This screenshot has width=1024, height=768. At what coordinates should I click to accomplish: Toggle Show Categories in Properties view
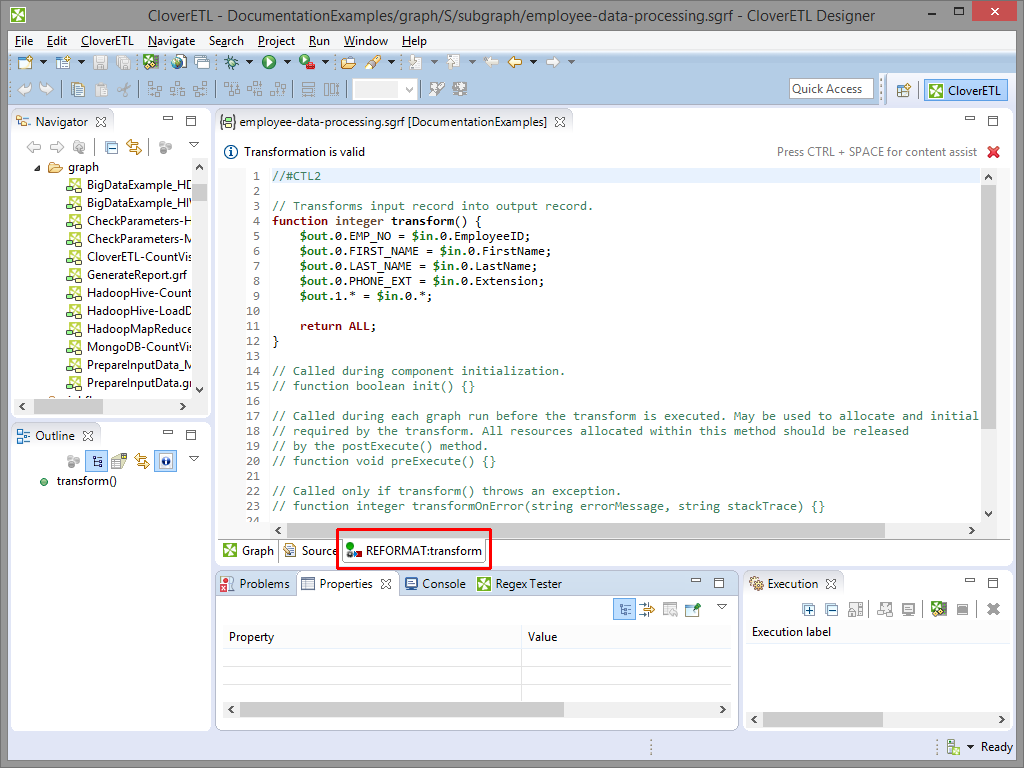point(624,609)
